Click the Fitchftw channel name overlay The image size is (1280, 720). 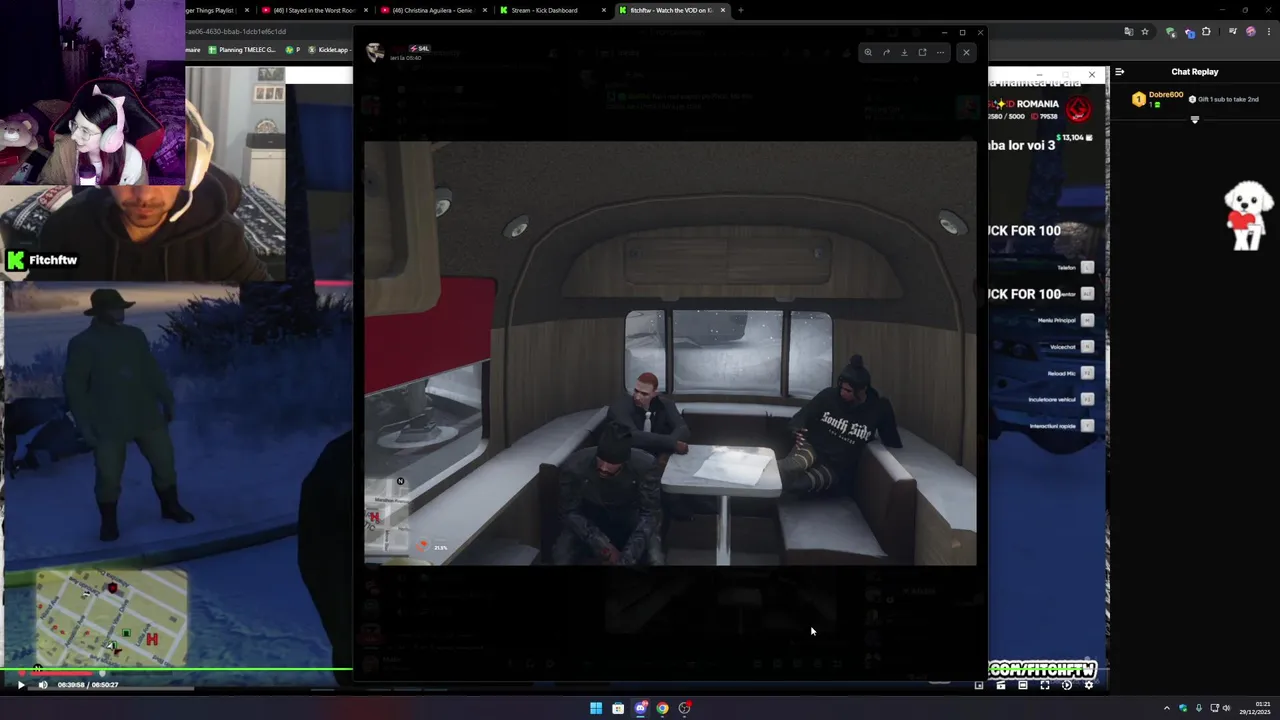[x=53, y=260]
